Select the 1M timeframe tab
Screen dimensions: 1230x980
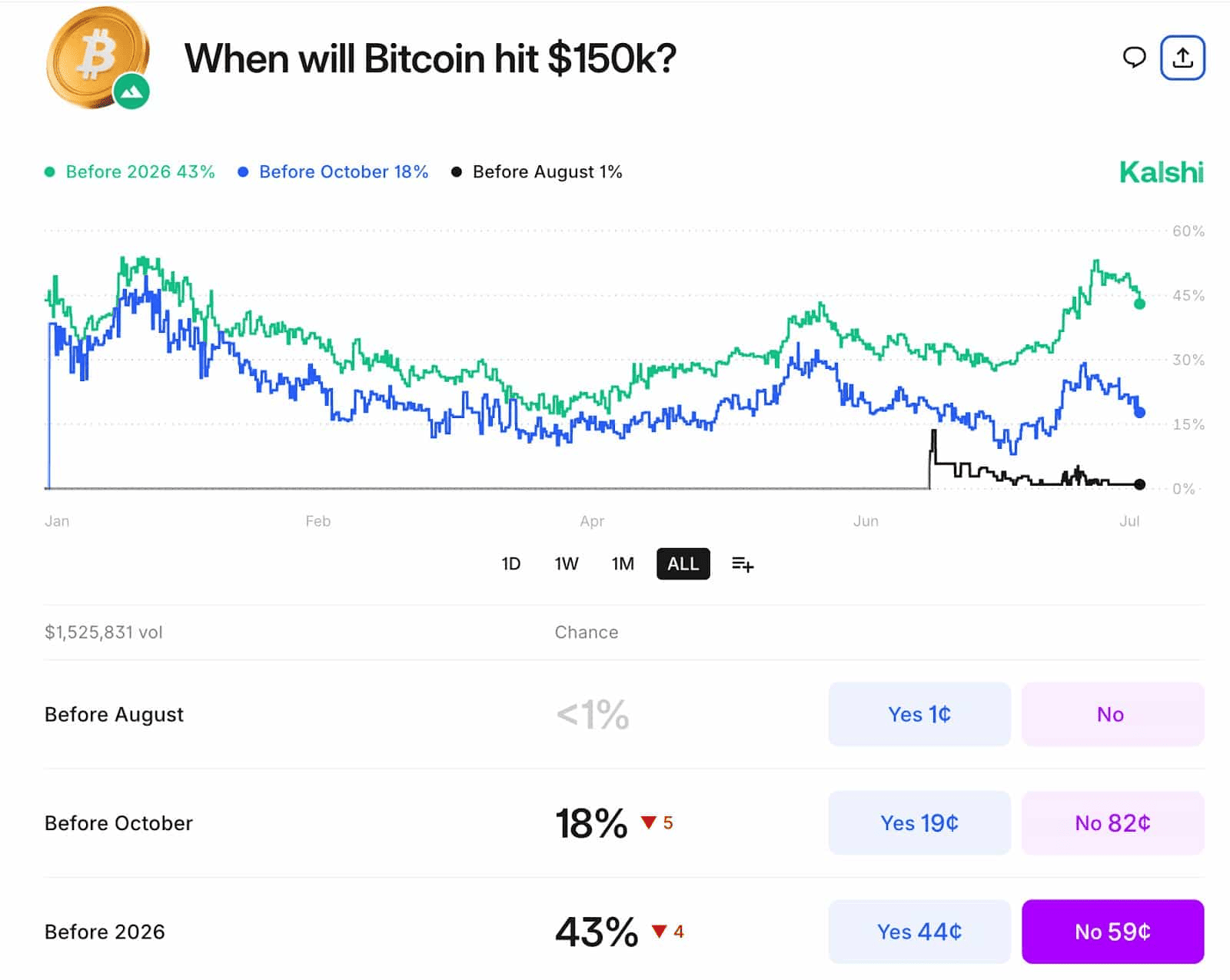pos(623,563)
